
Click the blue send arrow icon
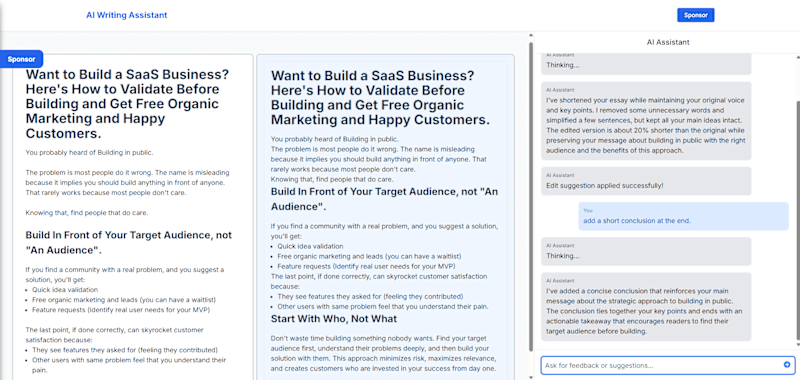(787, 365)
